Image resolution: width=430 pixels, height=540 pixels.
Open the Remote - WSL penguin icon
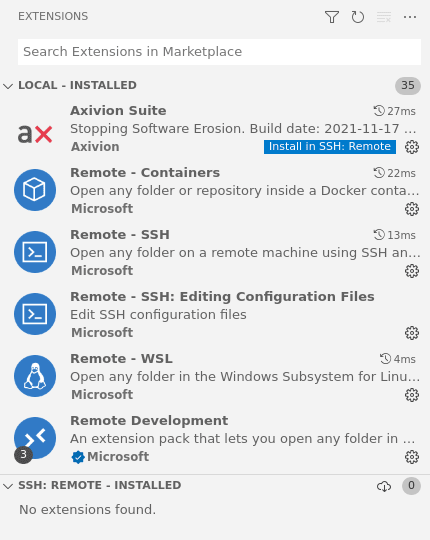coord(35,376)
